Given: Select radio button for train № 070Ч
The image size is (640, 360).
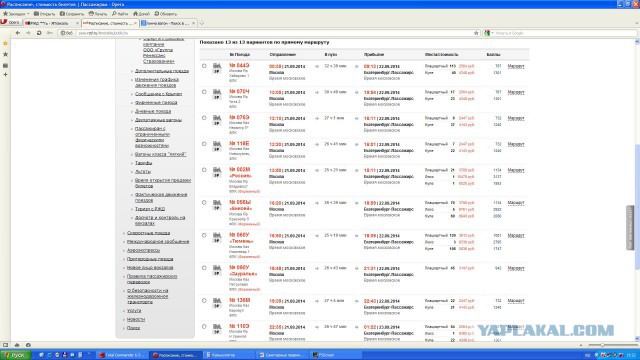Looking at the screenshot, I should tap(204, 92).
